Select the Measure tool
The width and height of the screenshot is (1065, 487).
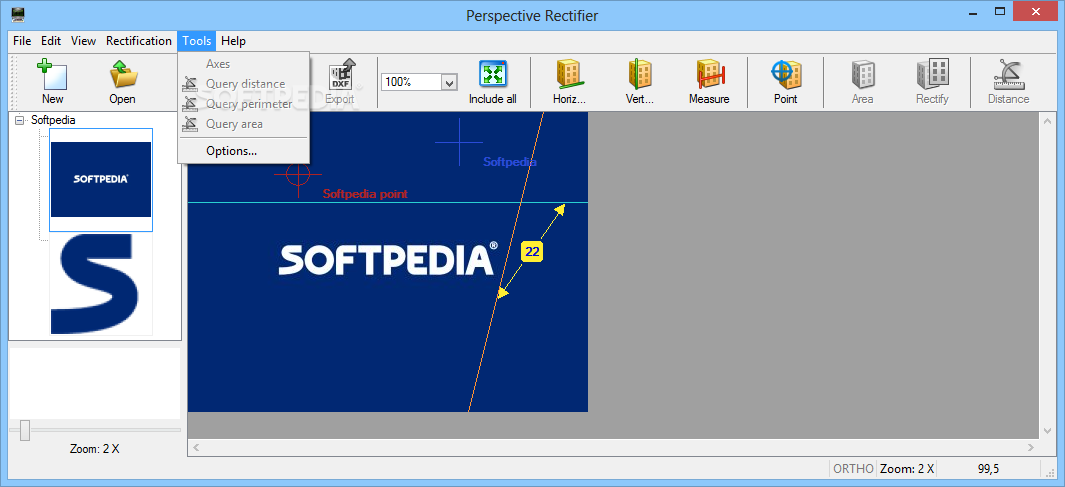[x=710, y=74]
